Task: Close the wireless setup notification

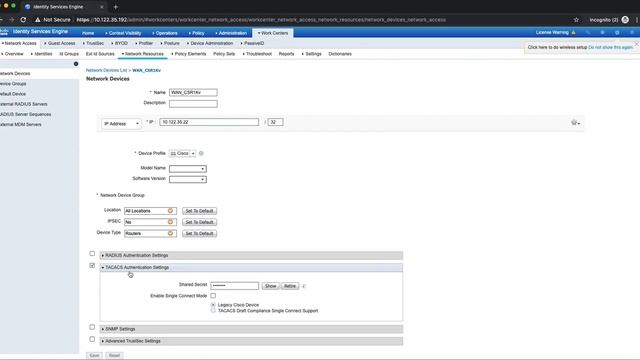Action: click(x=636, y=44)
